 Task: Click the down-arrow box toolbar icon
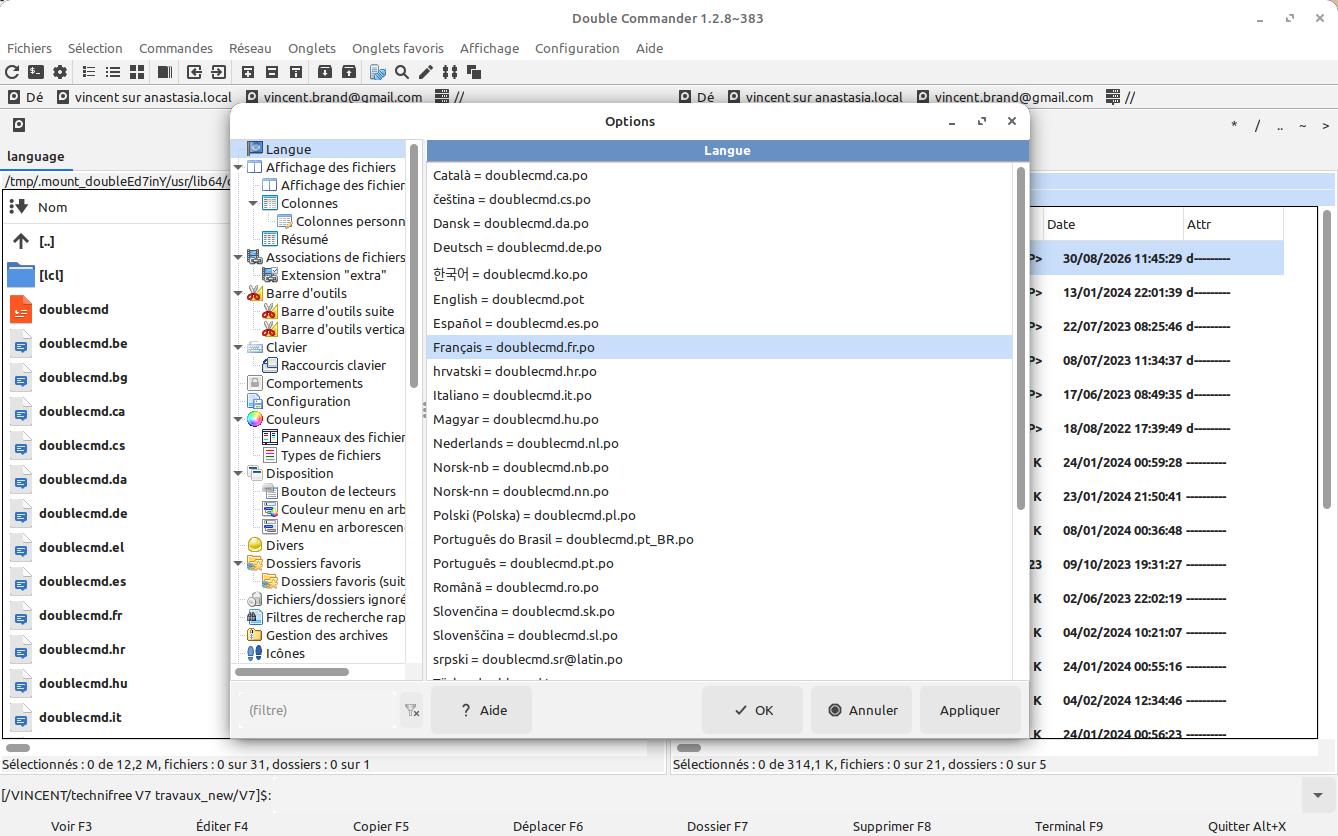(x=325, y=72)
